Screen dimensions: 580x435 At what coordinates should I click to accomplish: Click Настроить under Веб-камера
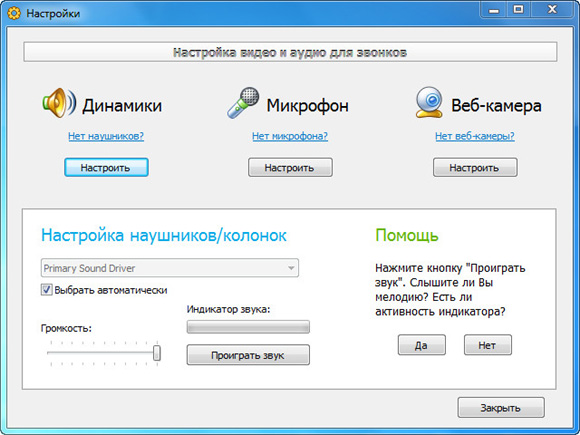(x=475, y=168)
